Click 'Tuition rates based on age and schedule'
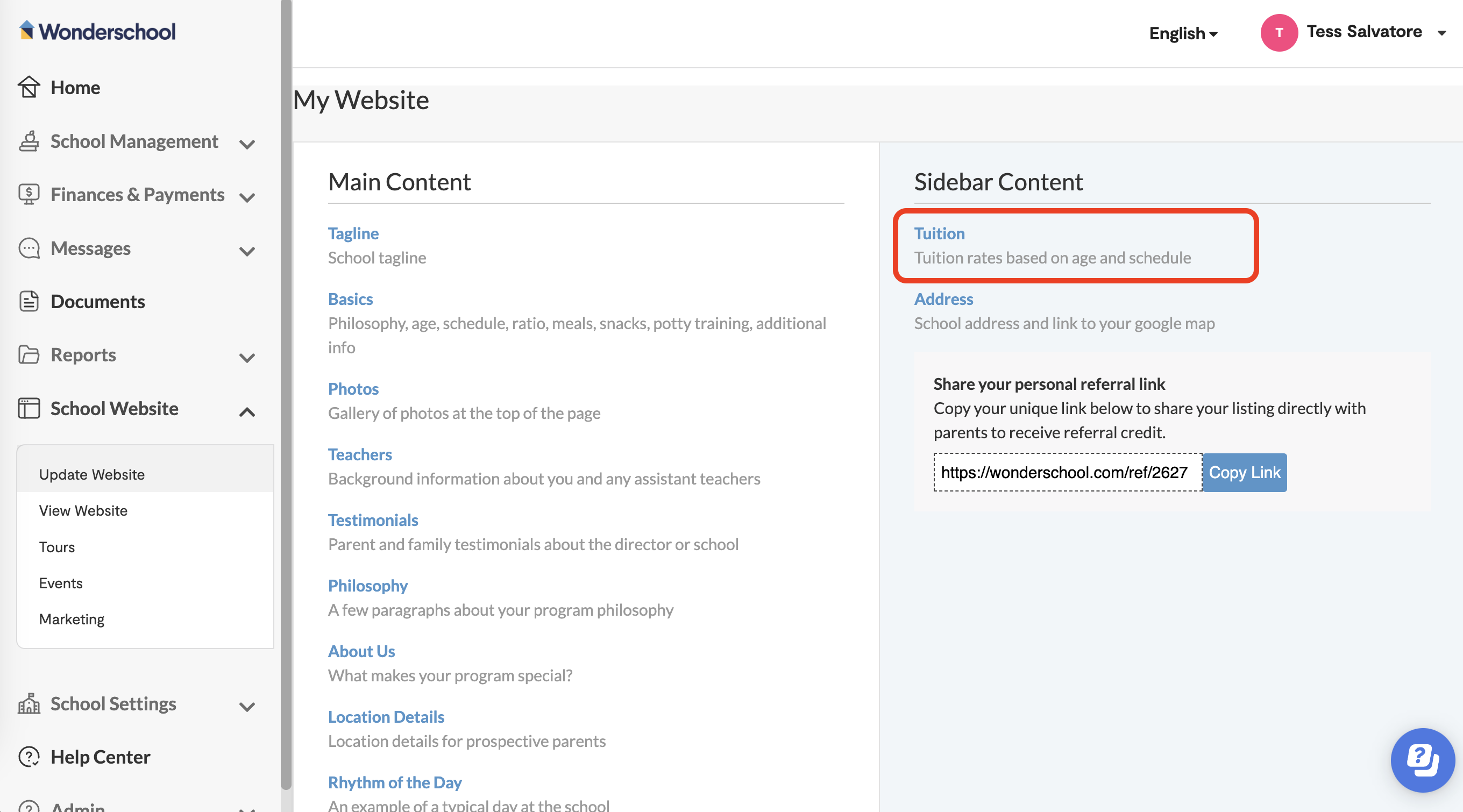1463x812 pixels. pos(1053,258)
